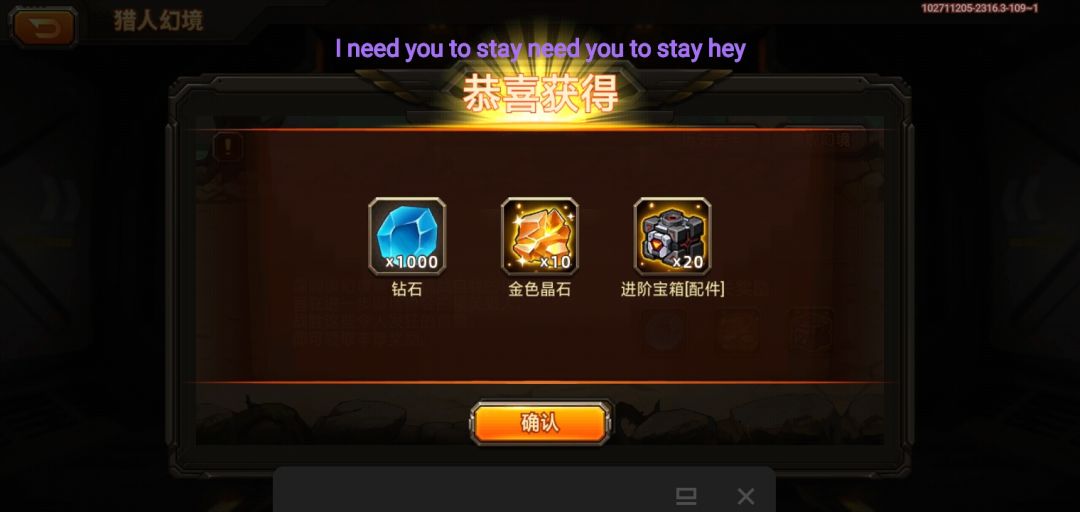The height and width of the screenshot is (512, 1080).
Task: Tap the blue diamond reward icon
Action: tap(407, 236)
